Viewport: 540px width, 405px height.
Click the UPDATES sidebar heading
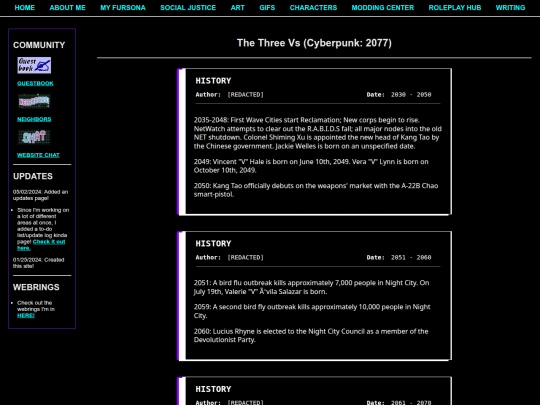pos(33,176)
